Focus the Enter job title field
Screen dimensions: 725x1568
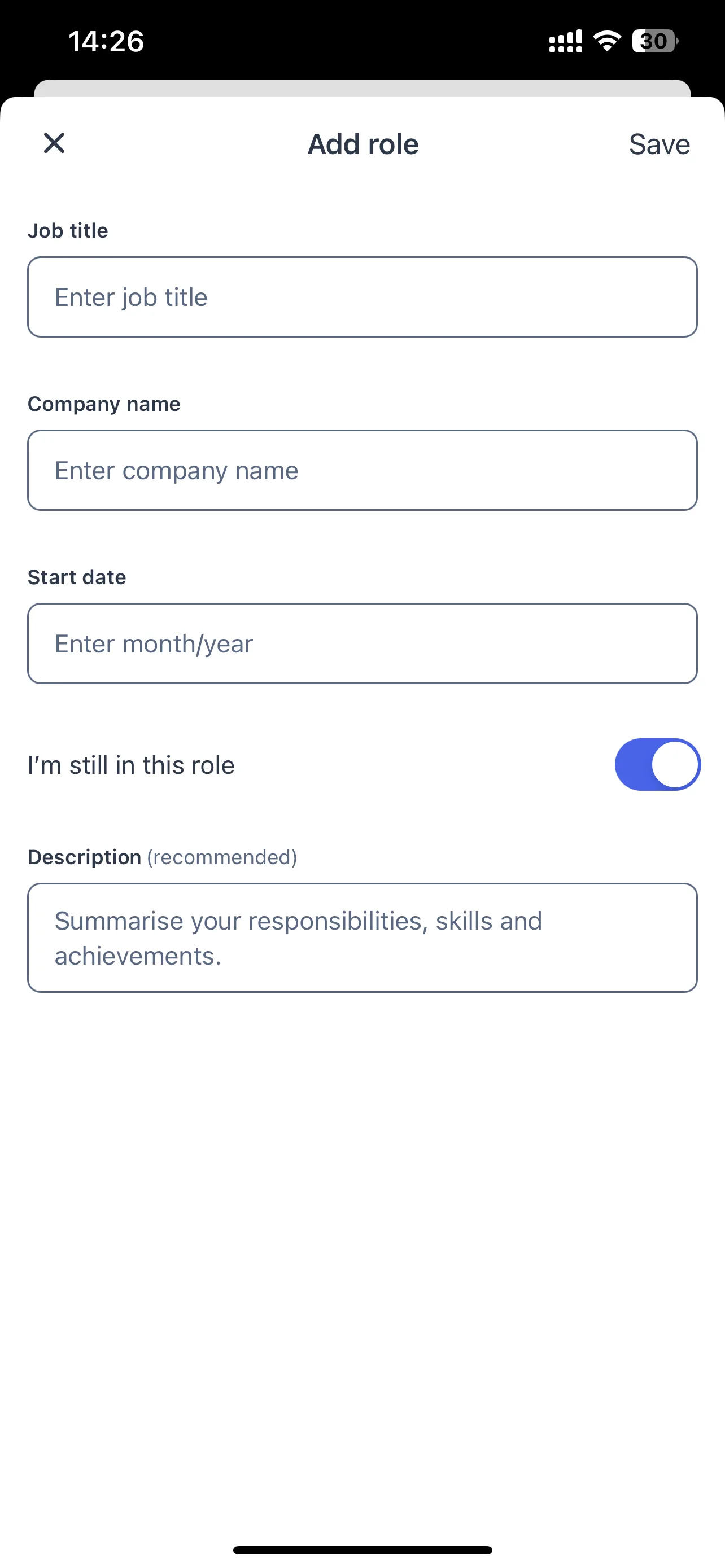(362, 297)
